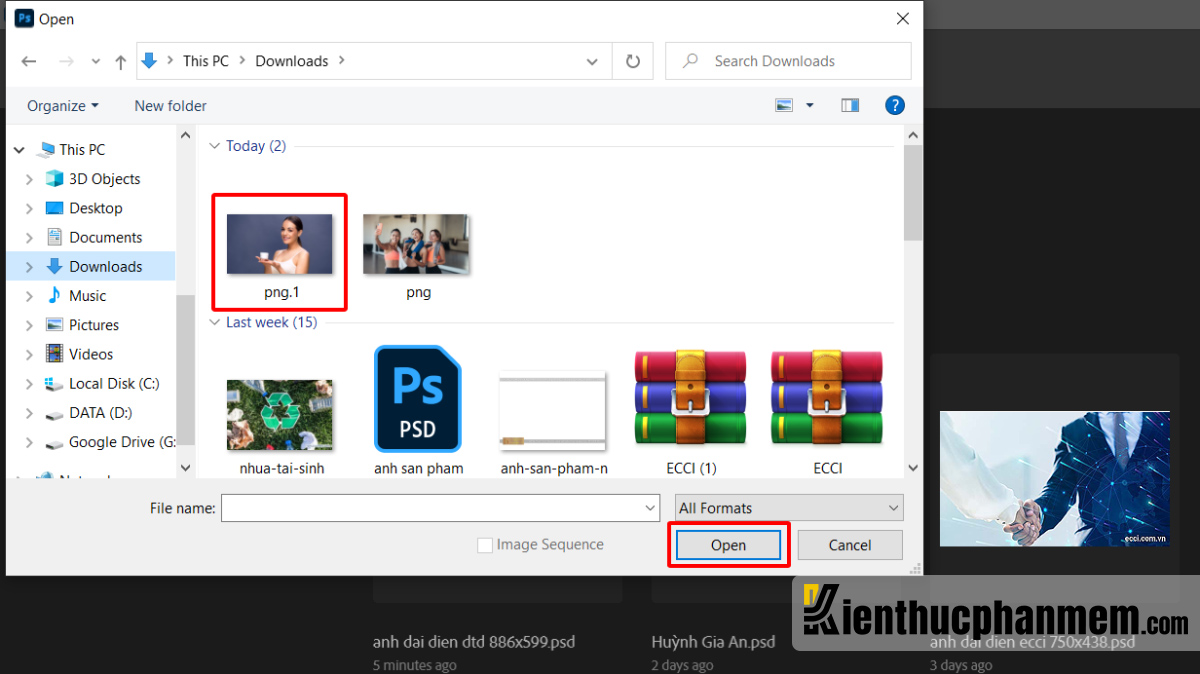The height and width of the screenshot is (674, 1200).
Task: Open the Organize dropdown menu
Action: point(63,105)
